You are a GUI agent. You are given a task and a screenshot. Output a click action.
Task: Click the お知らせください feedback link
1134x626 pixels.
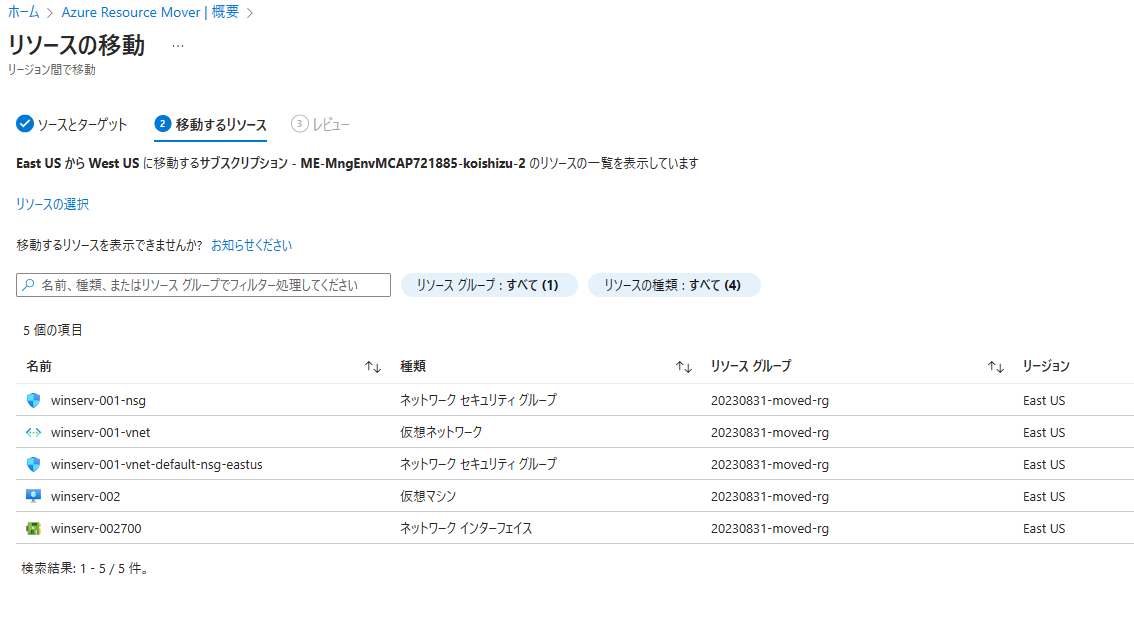tap(251, 246)
